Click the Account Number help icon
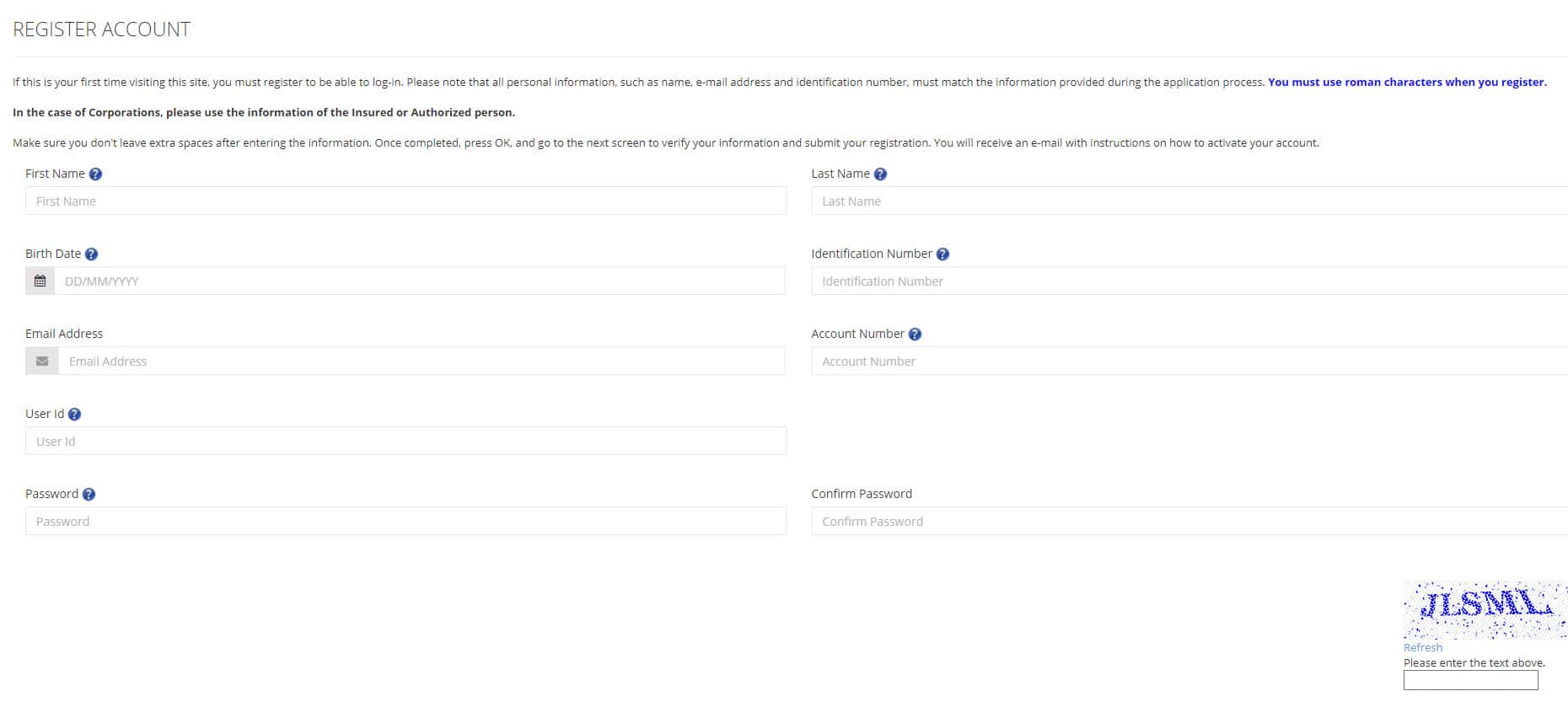 pyautogui.click(x=915, y=335)
